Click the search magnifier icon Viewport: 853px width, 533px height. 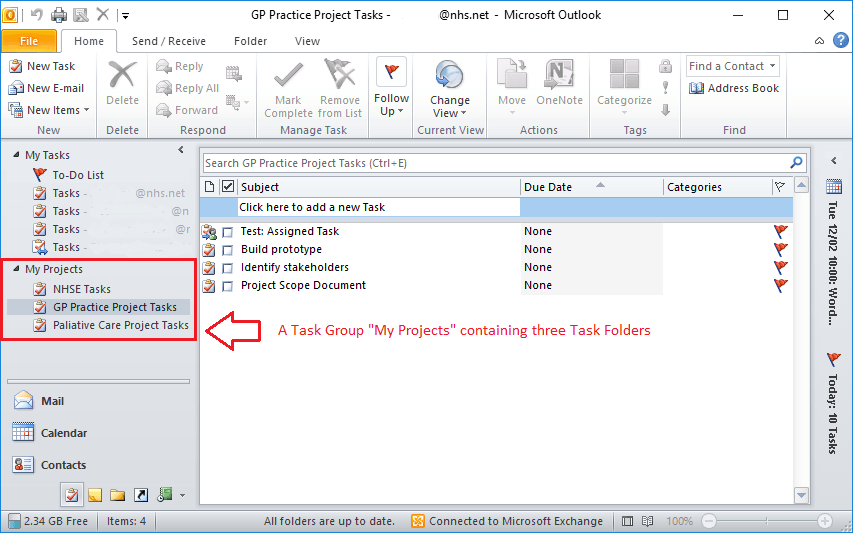[796, 163]
